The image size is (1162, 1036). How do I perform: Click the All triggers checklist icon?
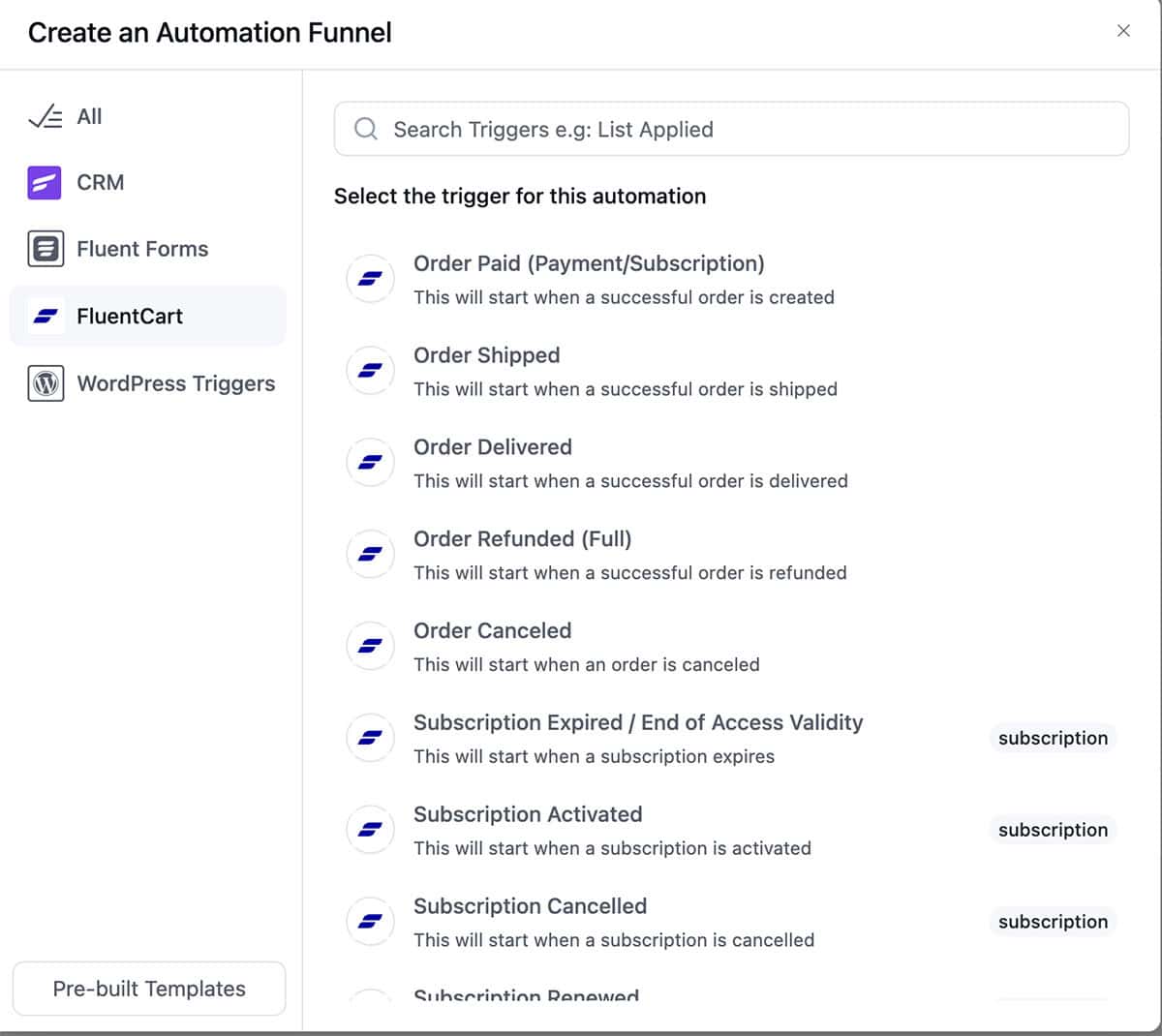(46, 117)
